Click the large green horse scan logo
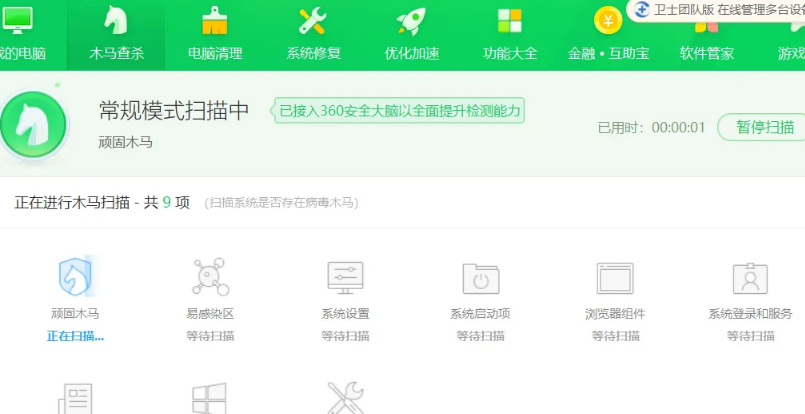 (33, 124)
